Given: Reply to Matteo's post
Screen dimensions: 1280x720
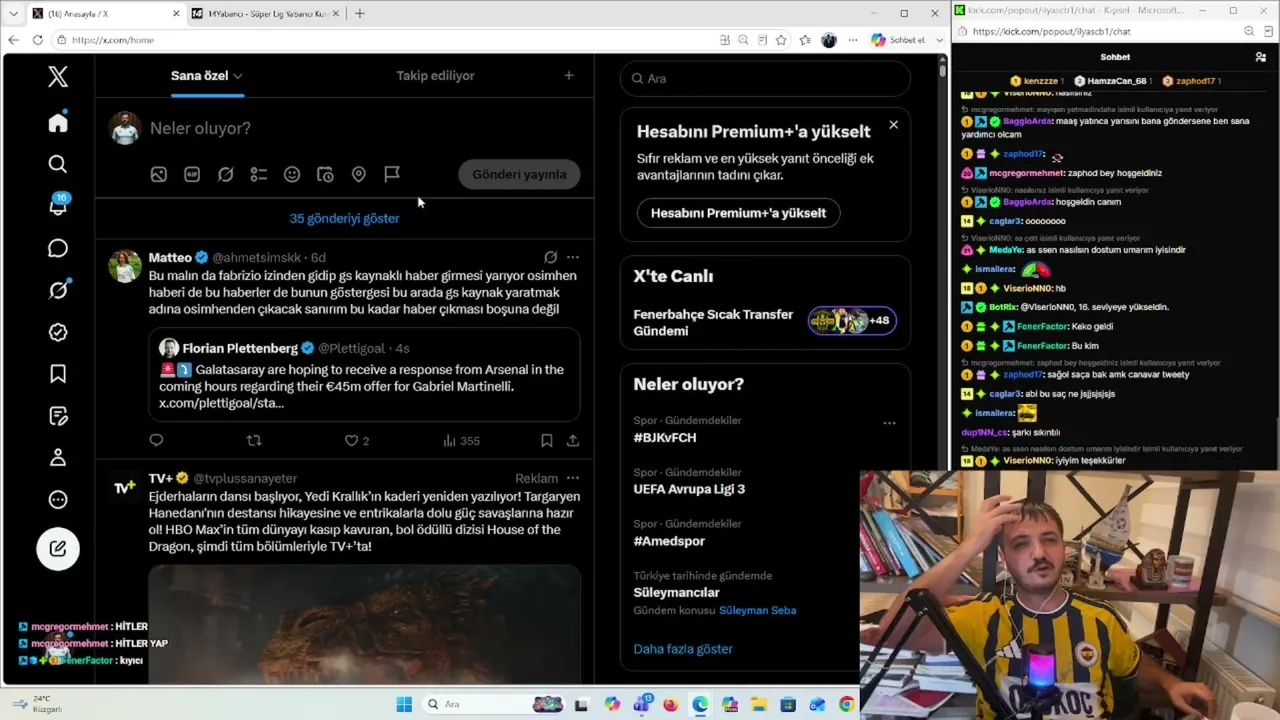Looking at the screenshot, I should click(156, 440).
